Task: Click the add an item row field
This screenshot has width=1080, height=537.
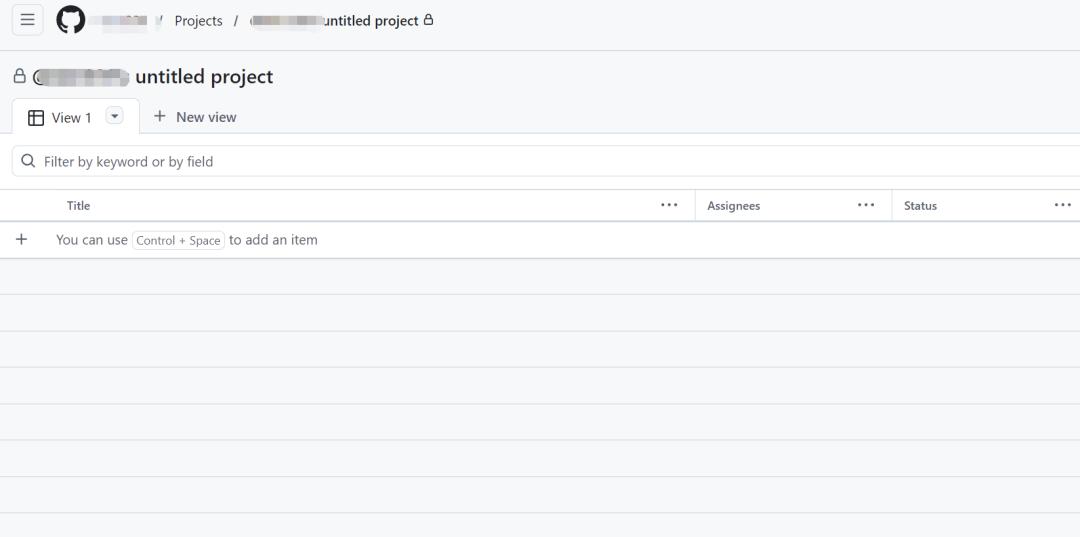Action: (x=540, y=240)
